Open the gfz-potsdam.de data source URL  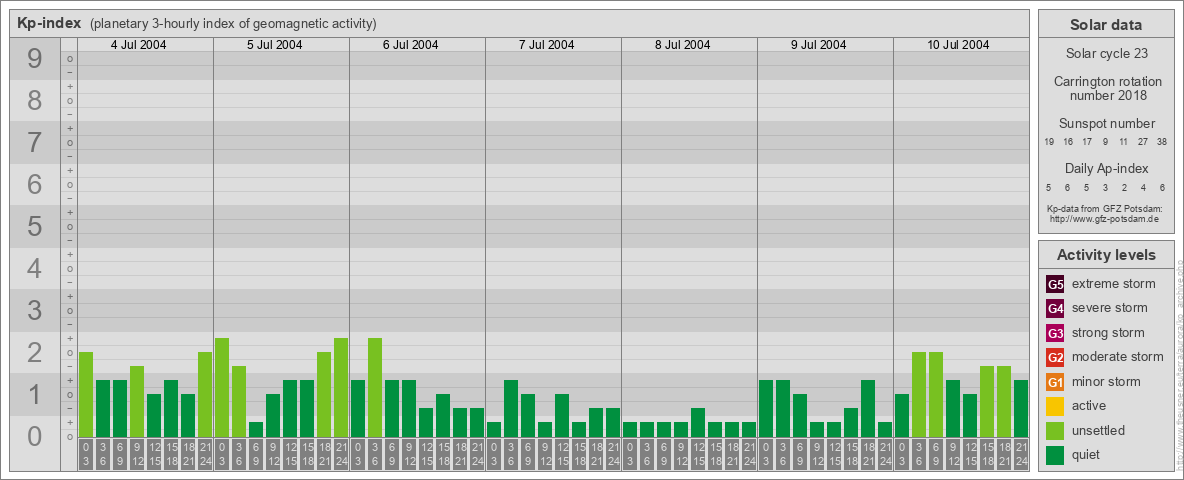(x=1106, y=219)
